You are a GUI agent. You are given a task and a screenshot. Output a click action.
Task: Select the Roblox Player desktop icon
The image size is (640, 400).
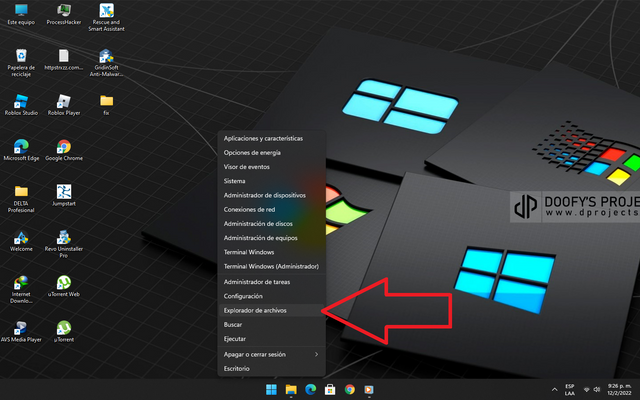64,105
